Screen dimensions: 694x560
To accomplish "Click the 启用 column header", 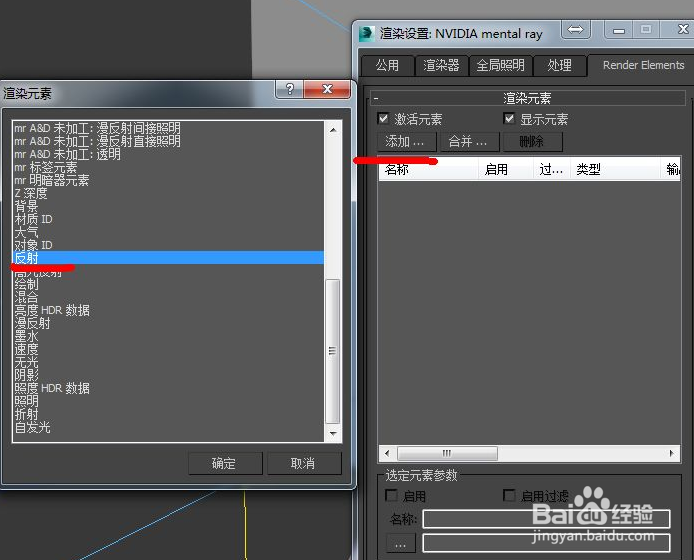I will point(506,169).
